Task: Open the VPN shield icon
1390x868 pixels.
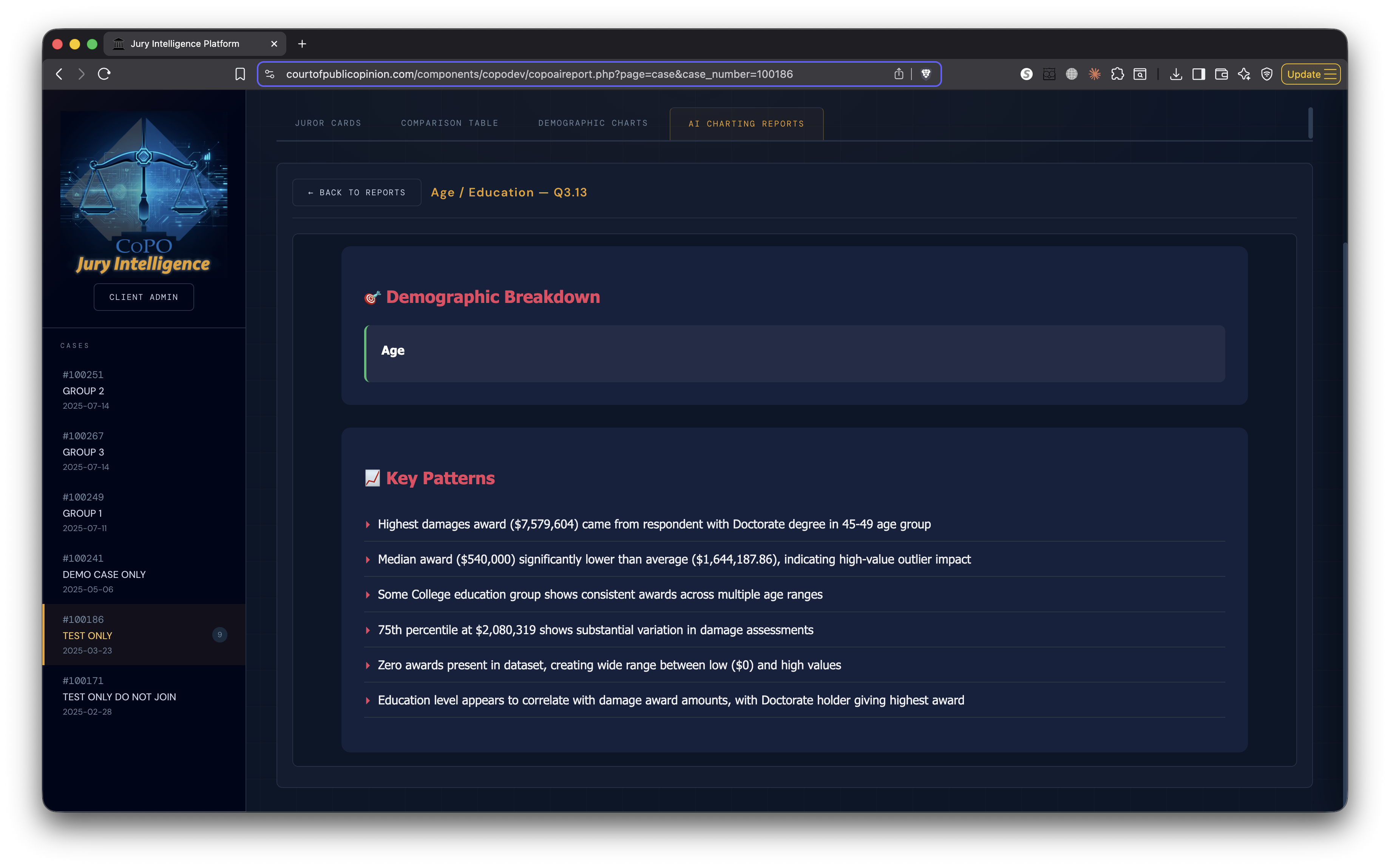Action: tap(1266, 74)
